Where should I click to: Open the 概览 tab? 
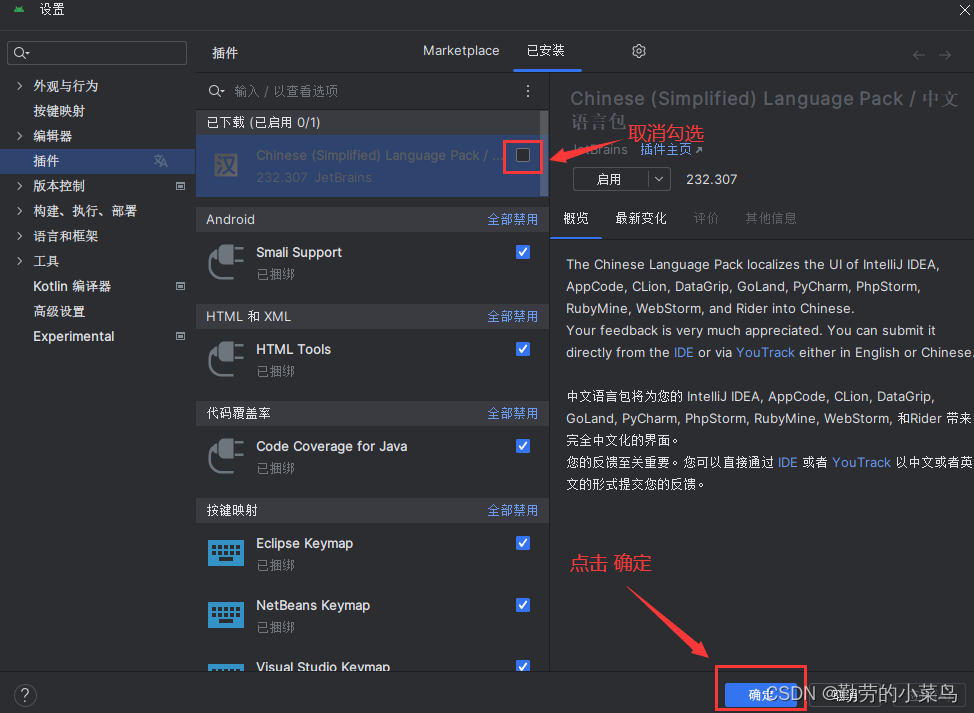point(576,218)
